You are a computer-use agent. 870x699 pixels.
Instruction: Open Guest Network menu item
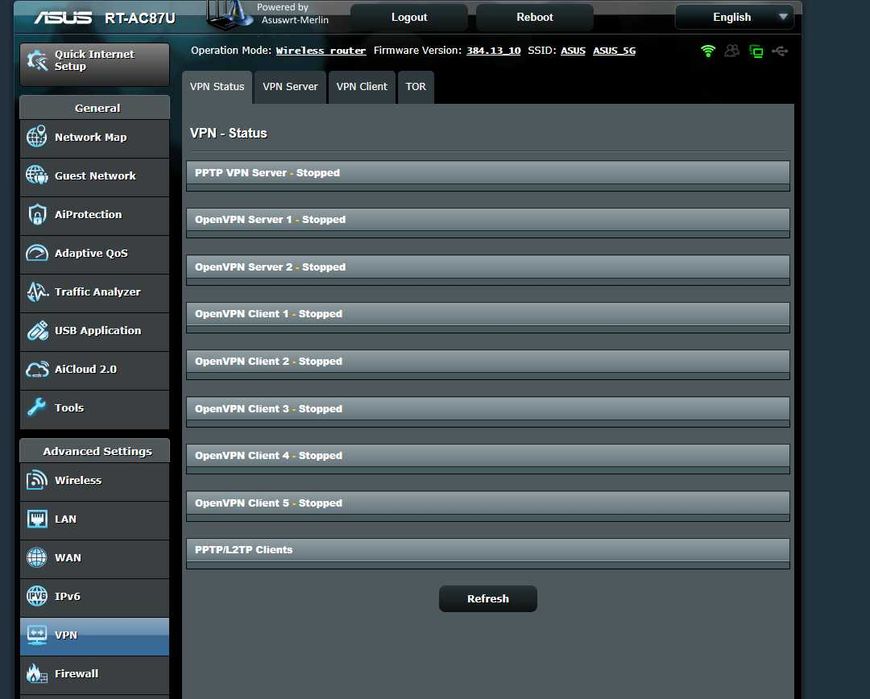(94, 176)
